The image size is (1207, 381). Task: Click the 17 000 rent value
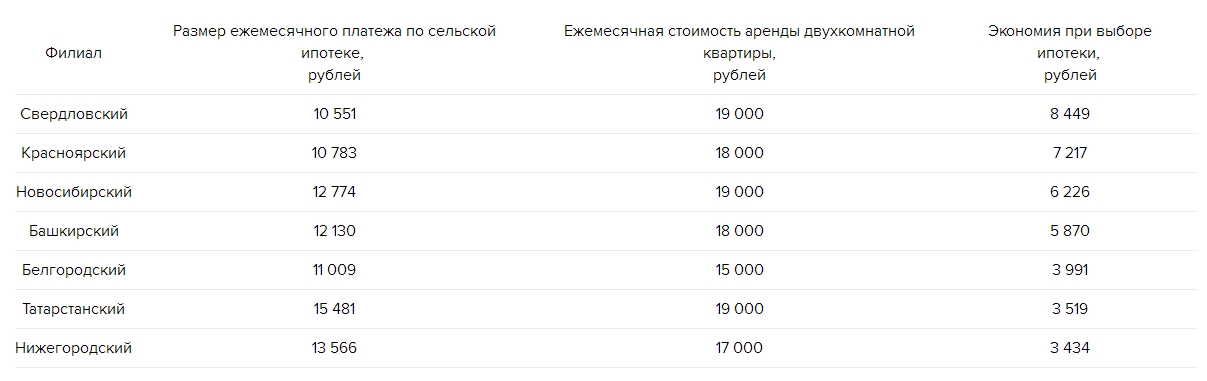739,348
